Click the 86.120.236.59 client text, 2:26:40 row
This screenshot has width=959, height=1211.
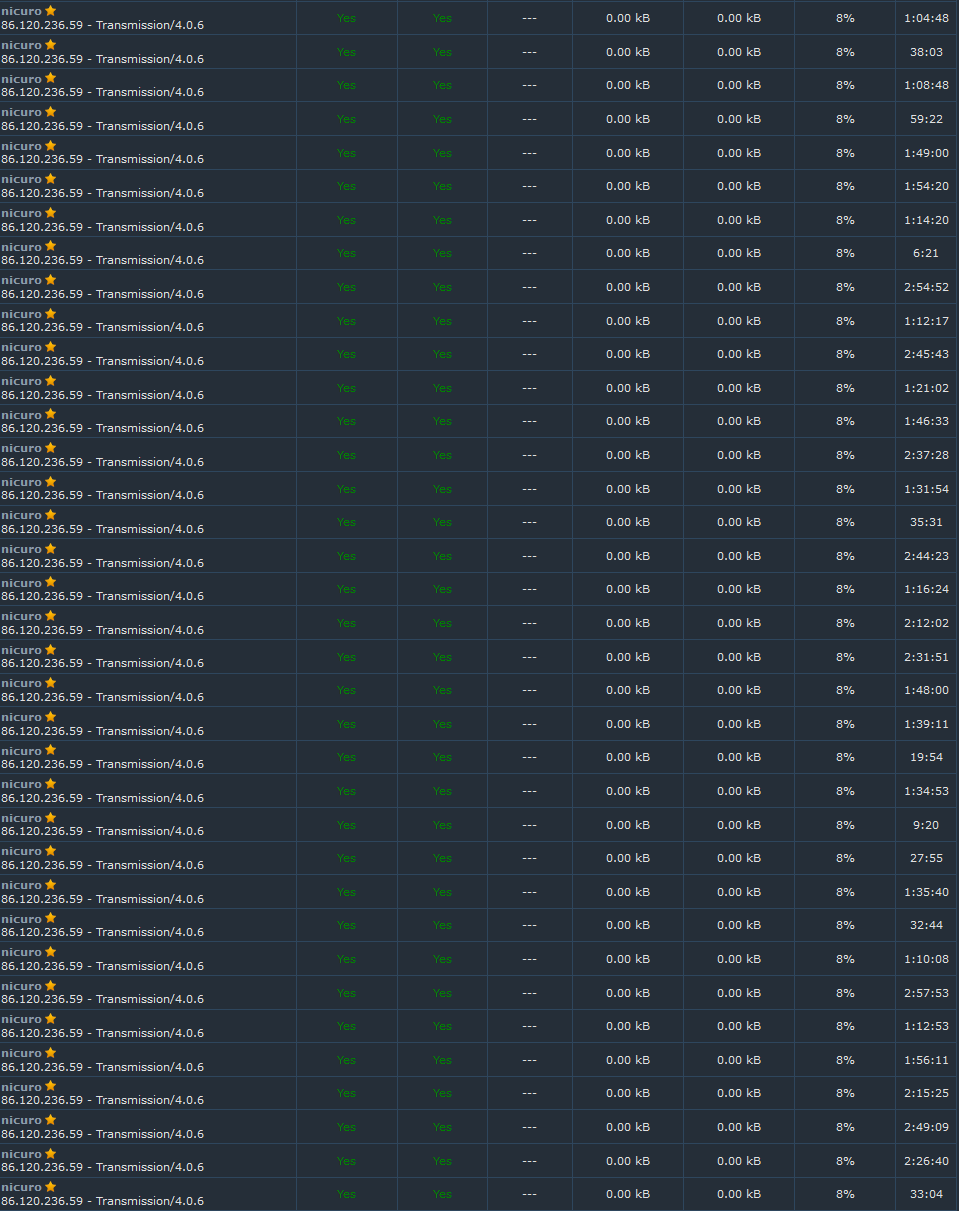tap(102, 1167)
